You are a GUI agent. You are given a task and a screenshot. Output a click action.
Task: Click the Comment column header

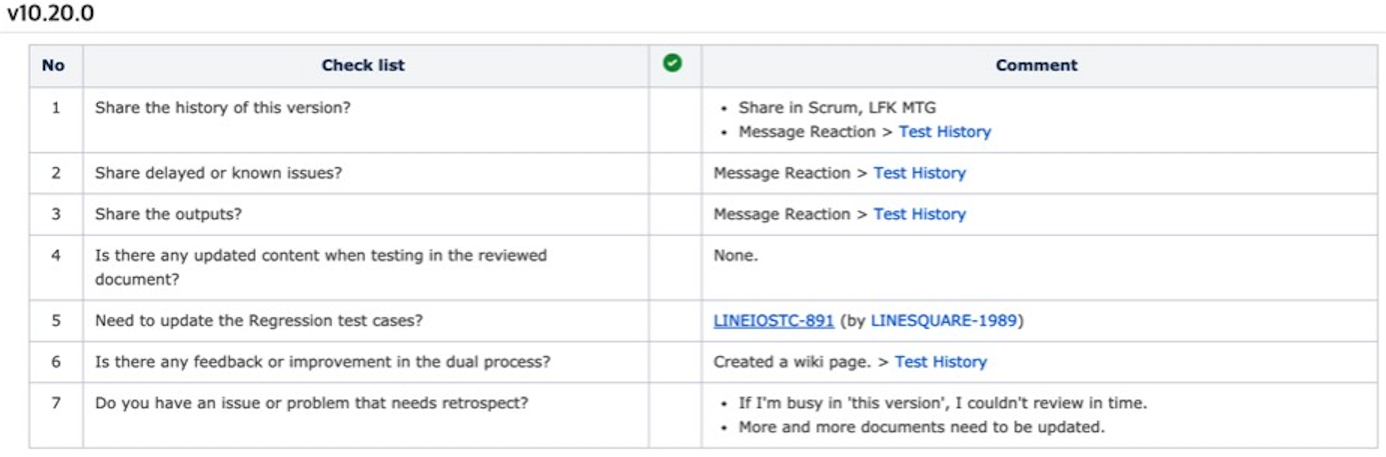pyautogui.click(x=1036, y=65)
